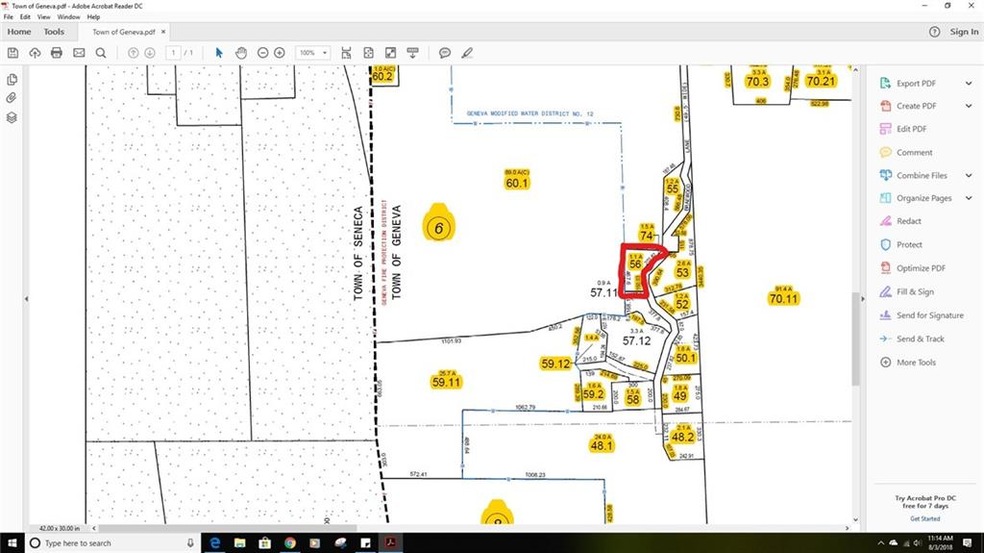Go to previous page arrow icon

133,53
